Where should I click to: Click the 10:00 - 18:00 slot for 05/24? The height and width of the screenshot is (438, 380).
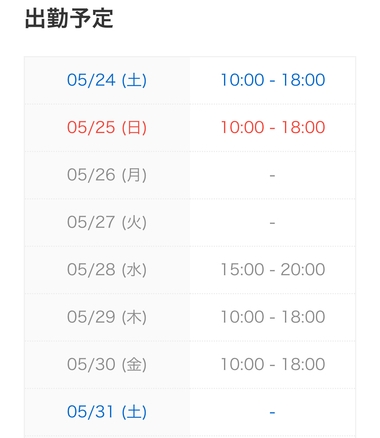[273, 80]
